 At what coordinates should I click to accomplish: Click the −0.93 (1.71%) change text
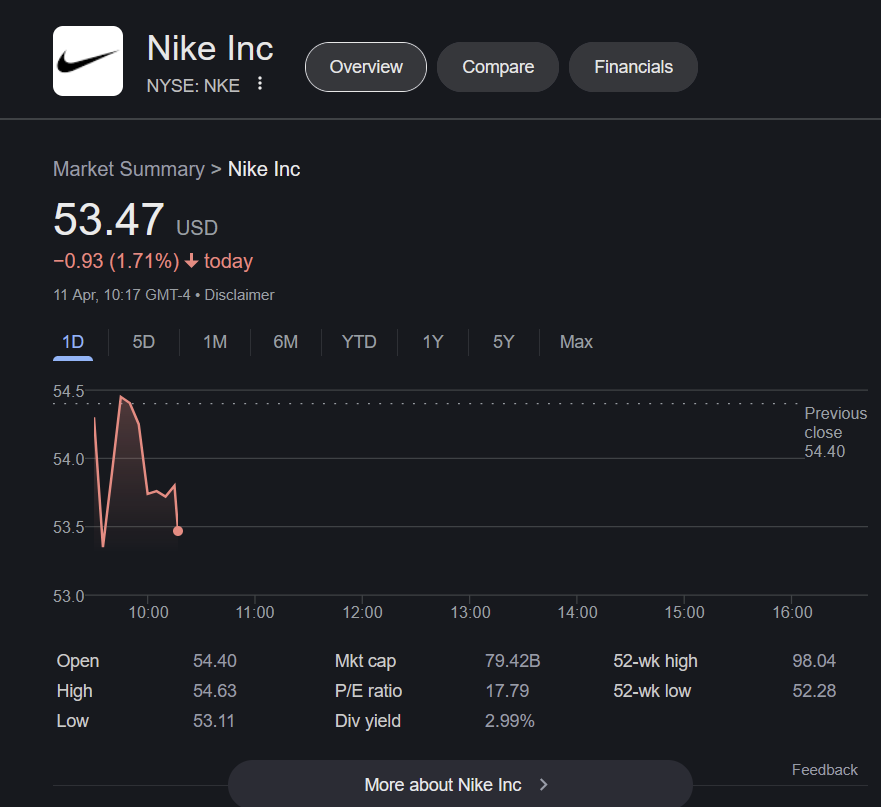tap(116, 261)
